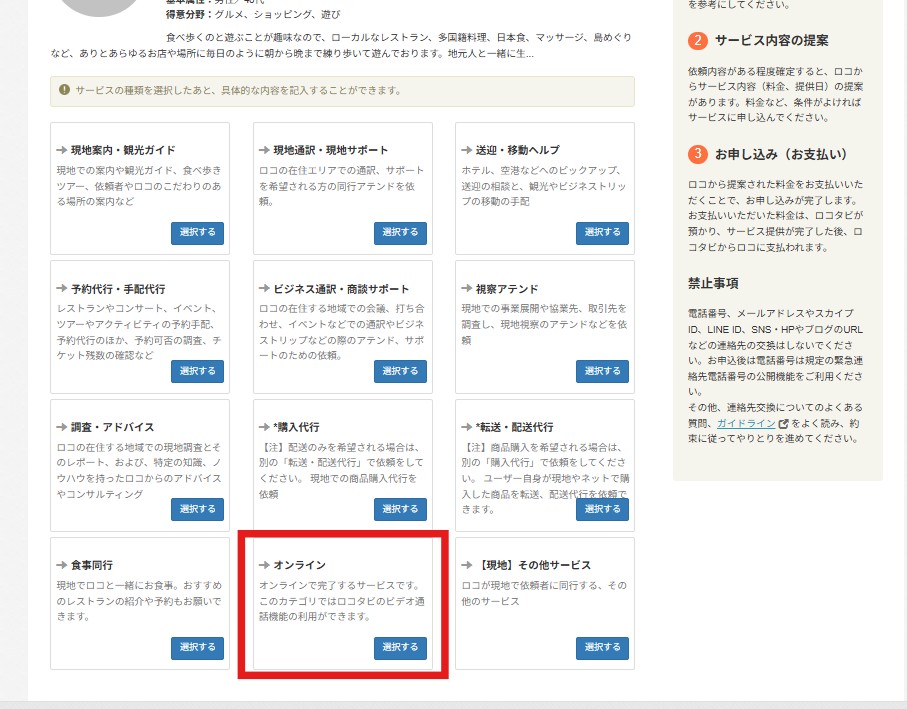907x709 pixels.
Task: Click 選択する in 視察アテンド card
Action: 602,371
